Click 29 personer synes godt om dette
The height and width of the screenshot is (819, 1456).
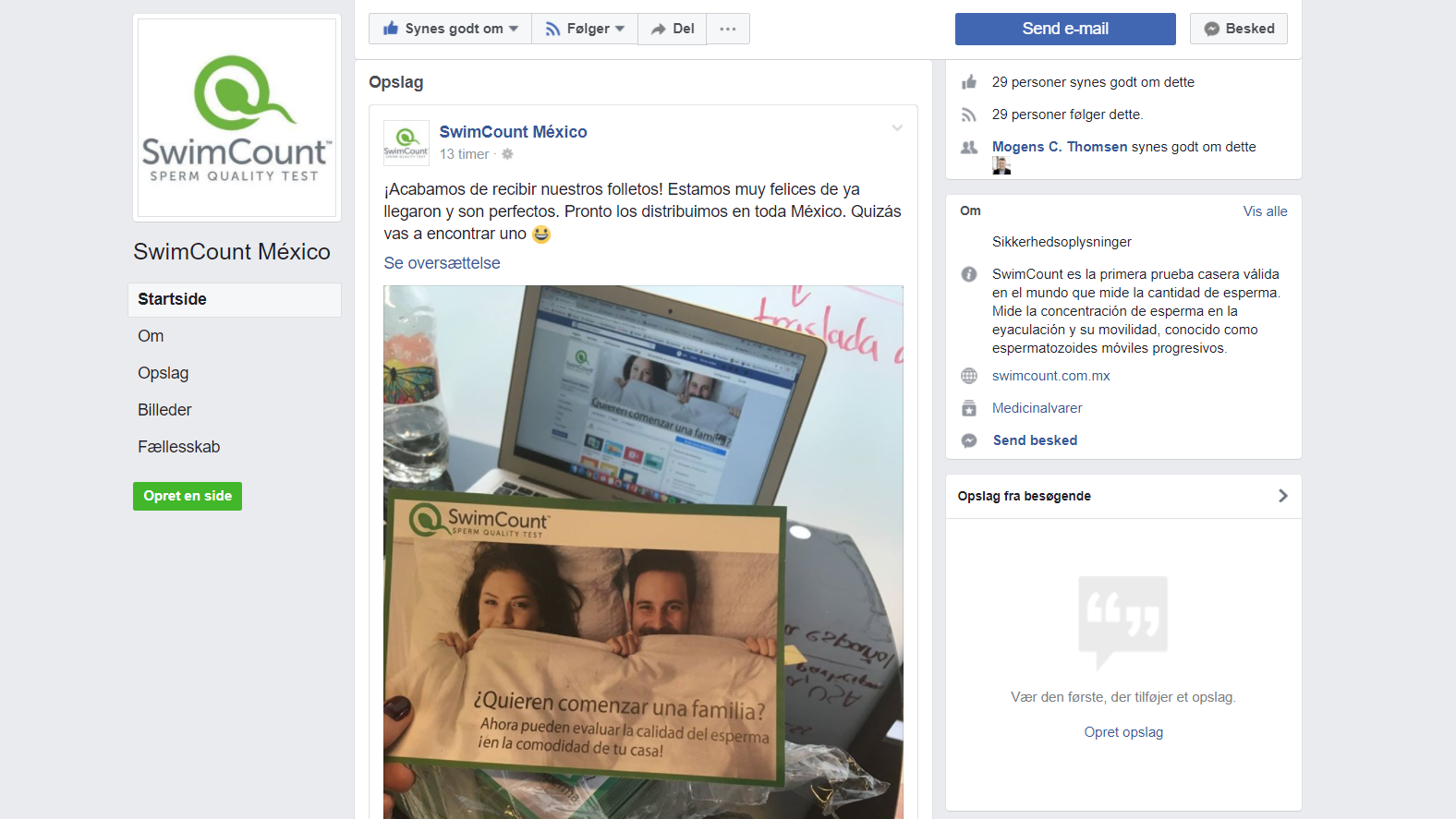pos(1093,82)
